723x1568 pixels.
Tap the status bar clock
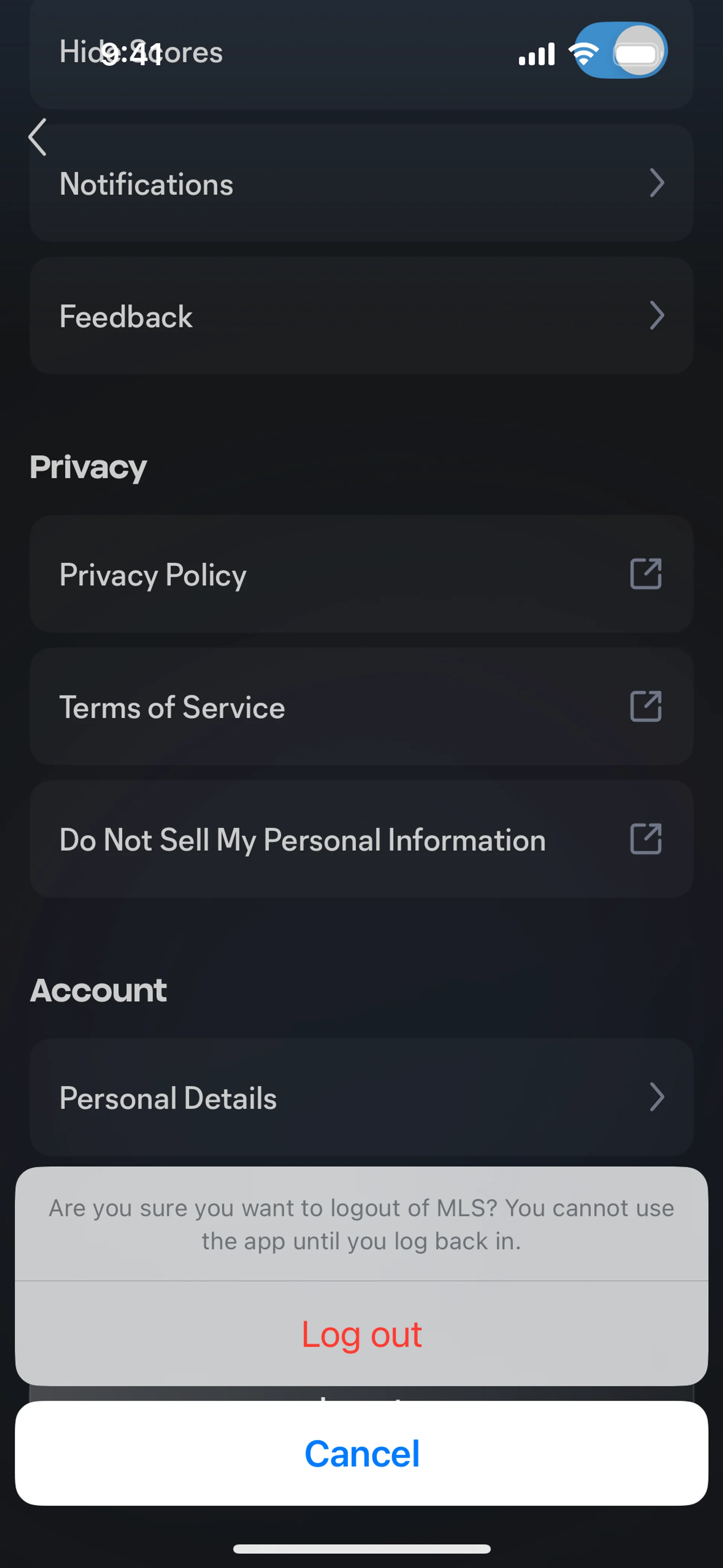pyautogui.click(x=131, y=54)
